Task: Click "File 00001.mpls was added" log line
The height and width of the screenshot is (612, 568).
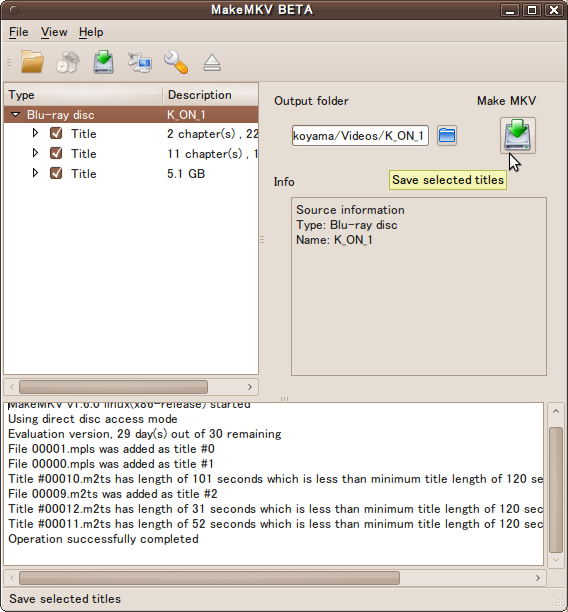Action: pos(111,449)
